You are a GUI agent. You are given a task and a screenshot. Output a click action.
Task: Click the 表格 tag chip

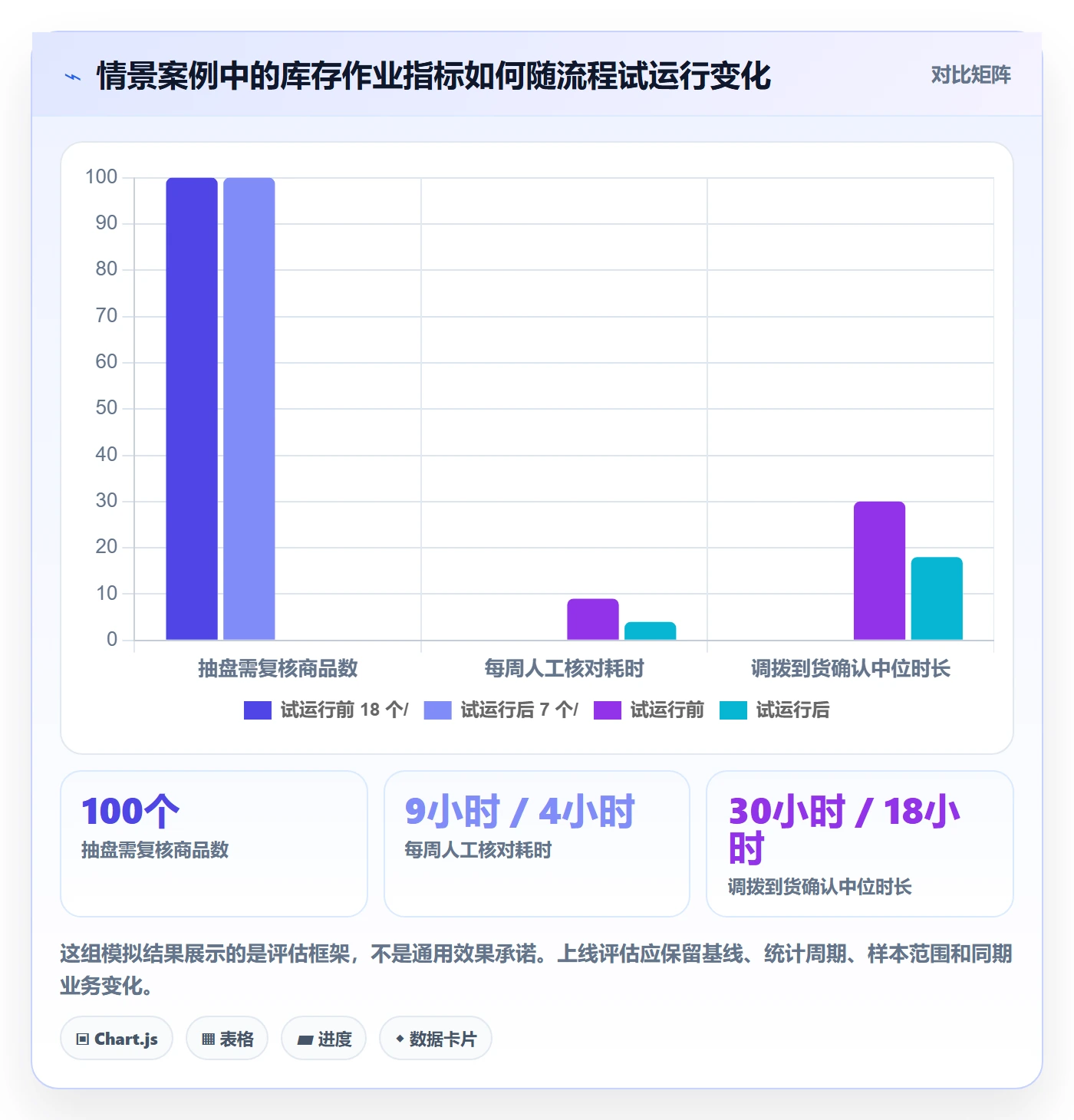(227, 1039)
